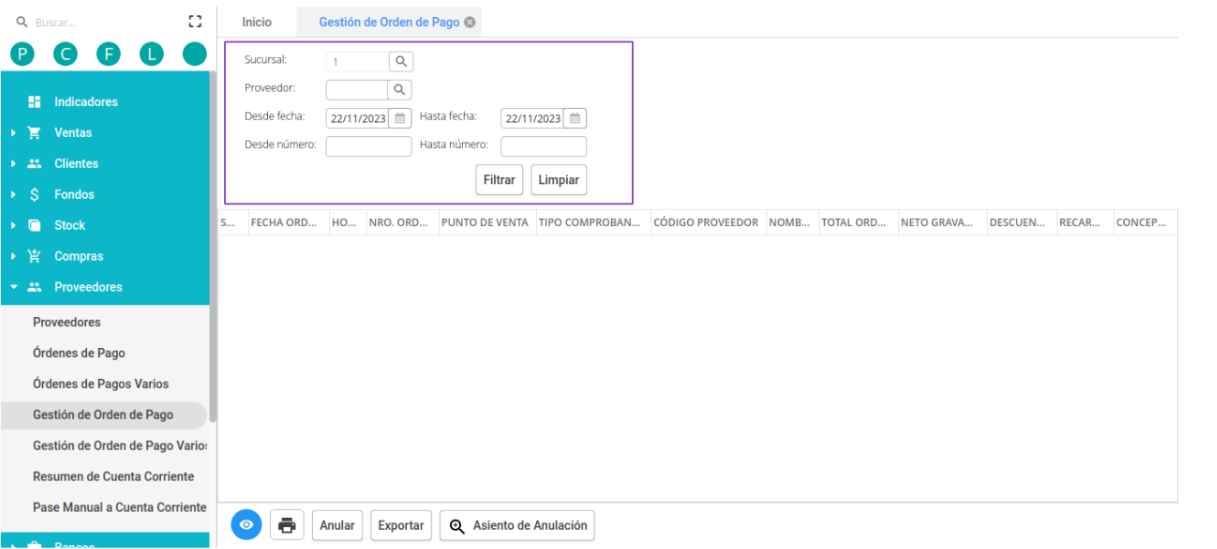Open Pase Manual a Cuenta Corriente item
Screen dimensions: 1217x549
pos(119,508)
